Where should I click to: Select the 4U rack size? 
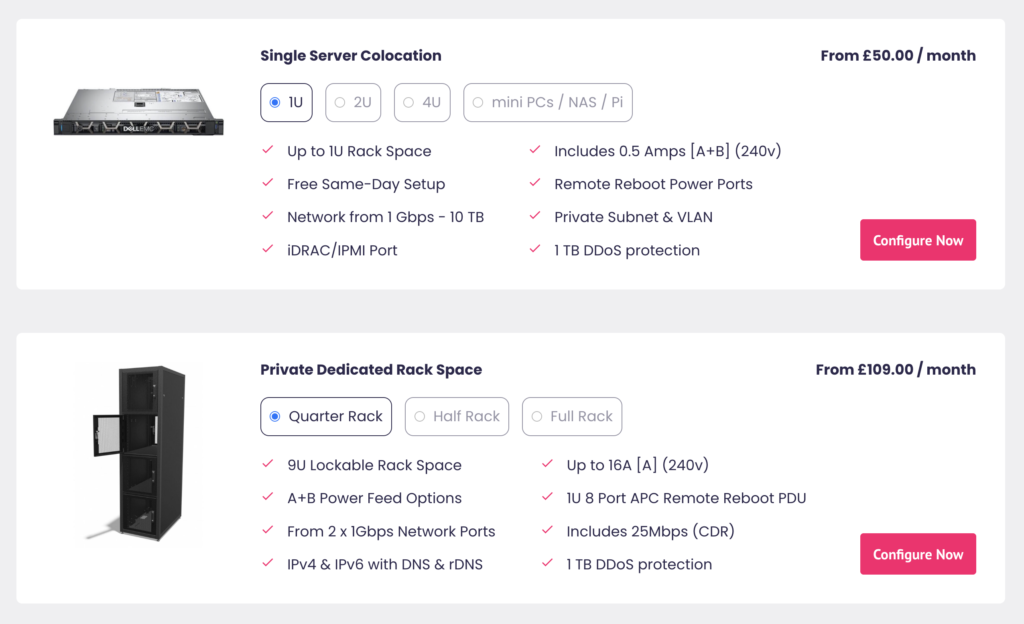pos(421,102)
